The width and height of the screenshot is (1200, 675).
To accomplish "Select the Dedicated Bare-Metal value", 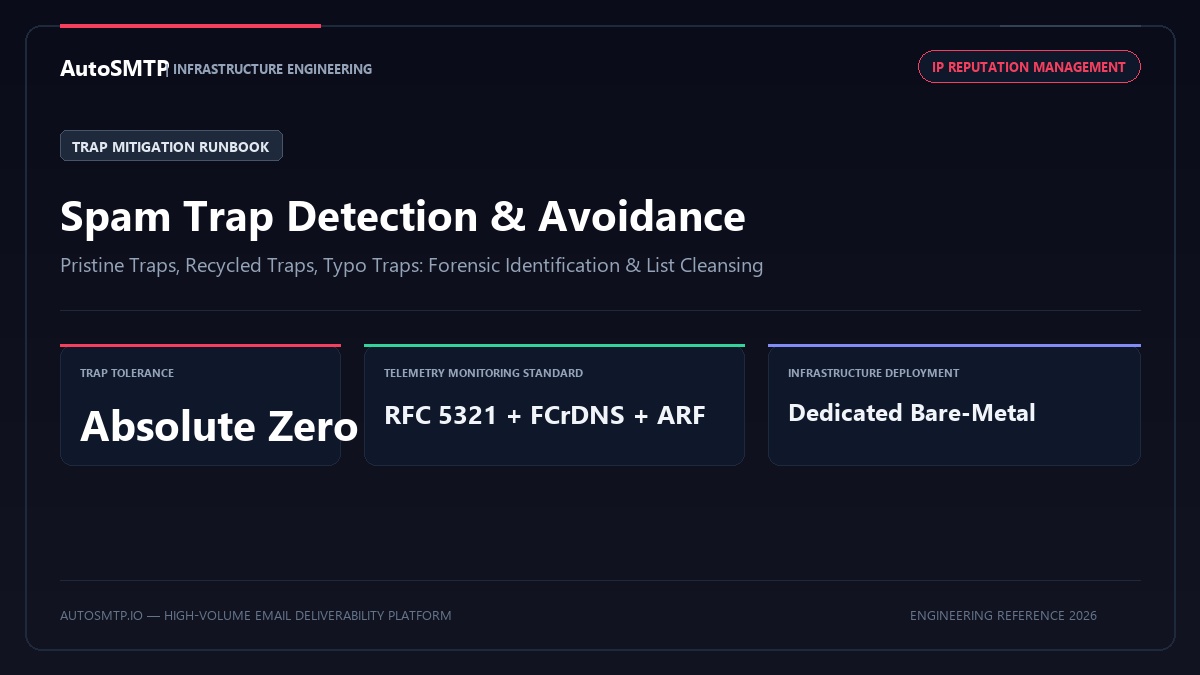I will point(911,412).
